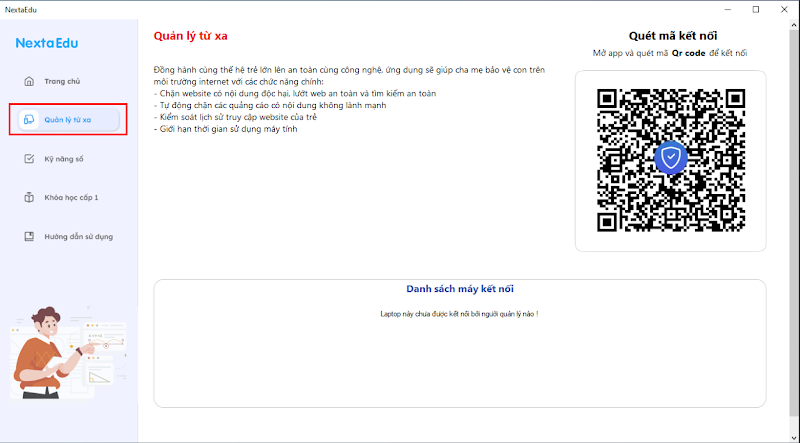
Task: Click the 'Danh sách máy kết nối' heading
Action: (460, 289)
